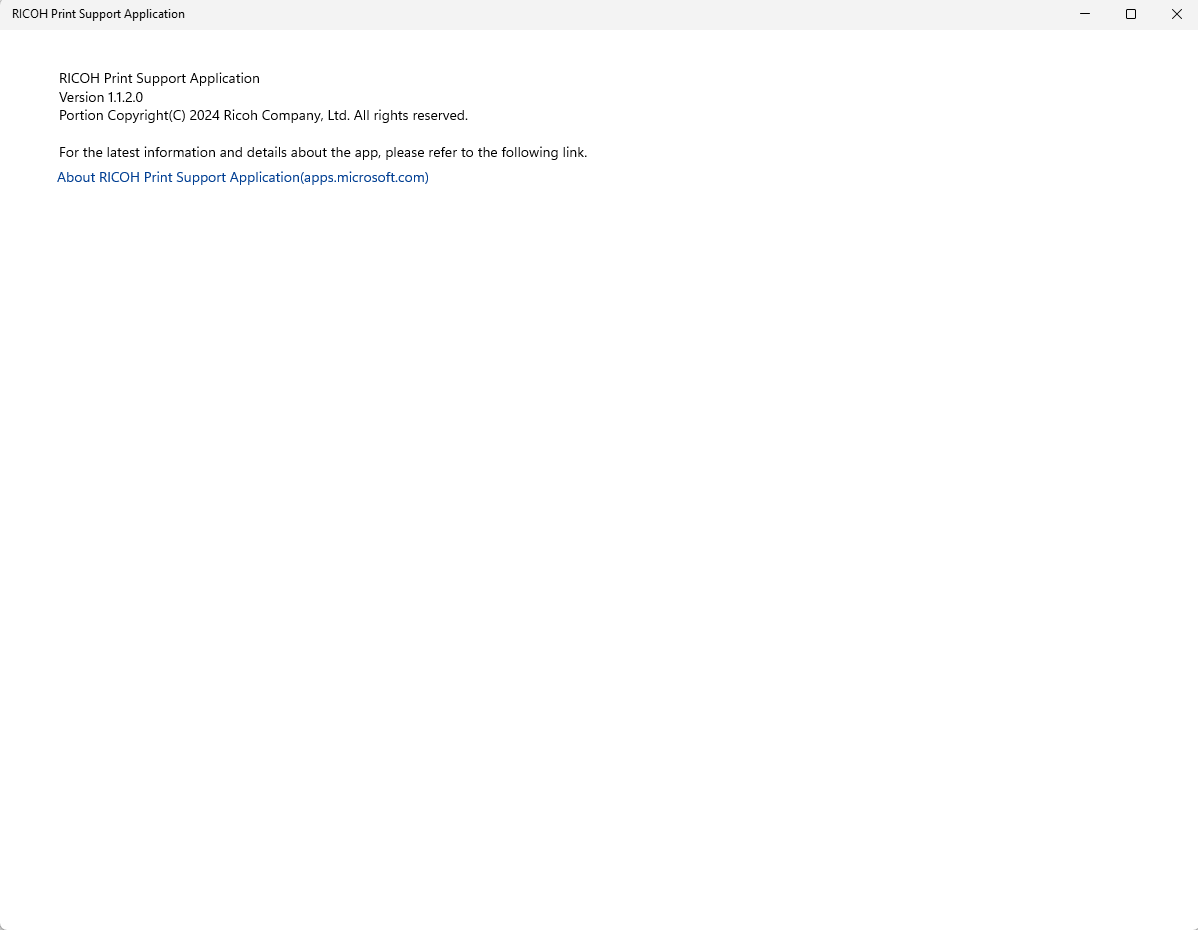
Task: Click the word Version in the body
Action: (81, 98)
